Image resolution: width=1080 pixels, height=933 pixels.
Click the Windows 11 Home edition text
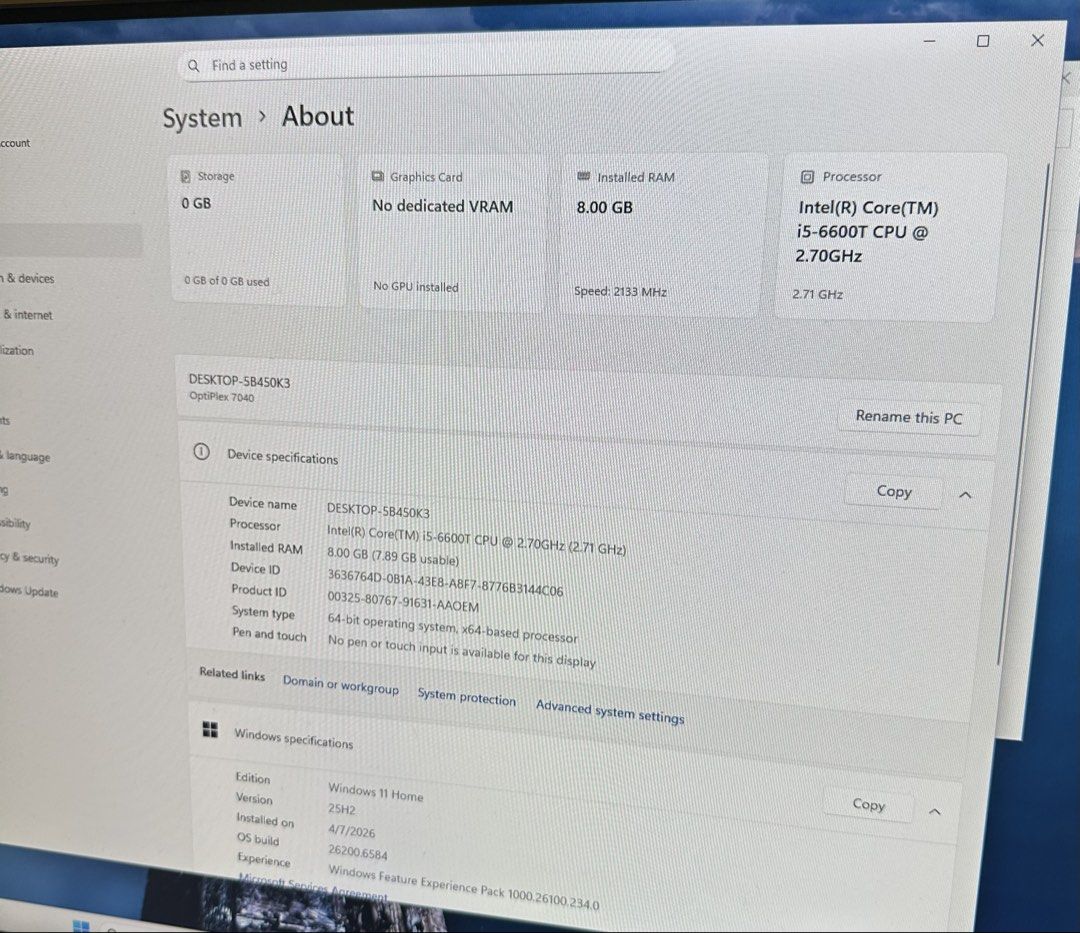point(375,792)
